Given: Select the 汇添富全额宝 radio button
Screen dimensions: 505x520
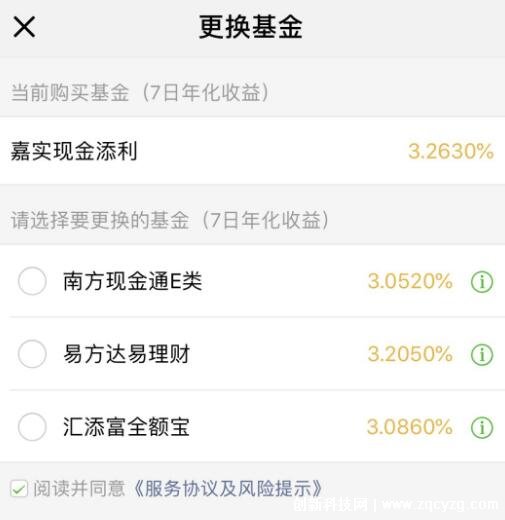Looking at the screenshot, I should (x=32, y=427).
